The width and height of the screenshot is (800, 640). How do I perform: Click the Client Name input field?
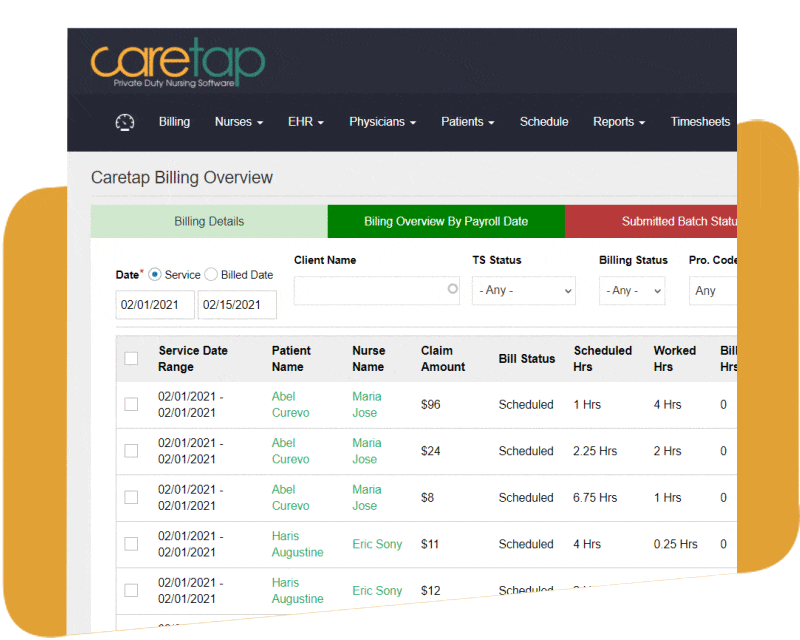point(370,291)
